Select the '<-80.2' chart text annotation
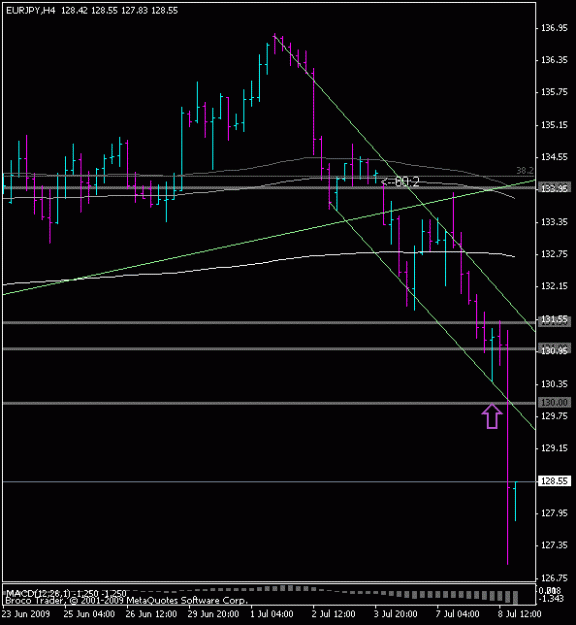The image size is (576, 625). point(400,182)
